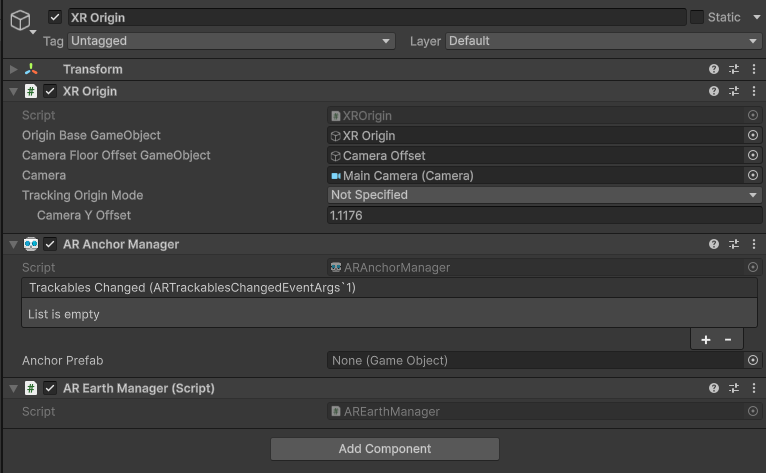Click the AR Earth Manager script hash icon
The image size is (766, 473).
[x=31, y=388]
